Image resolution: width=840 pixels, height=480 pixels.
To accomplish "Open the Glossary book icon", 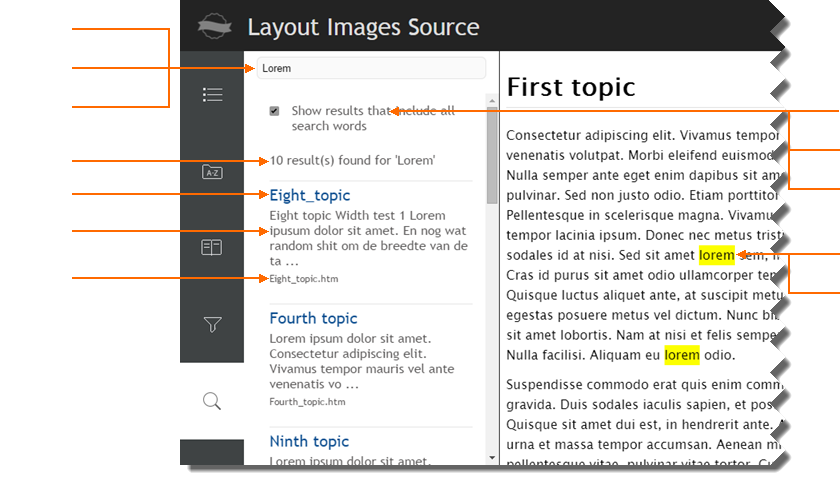I will click(212, 247).
